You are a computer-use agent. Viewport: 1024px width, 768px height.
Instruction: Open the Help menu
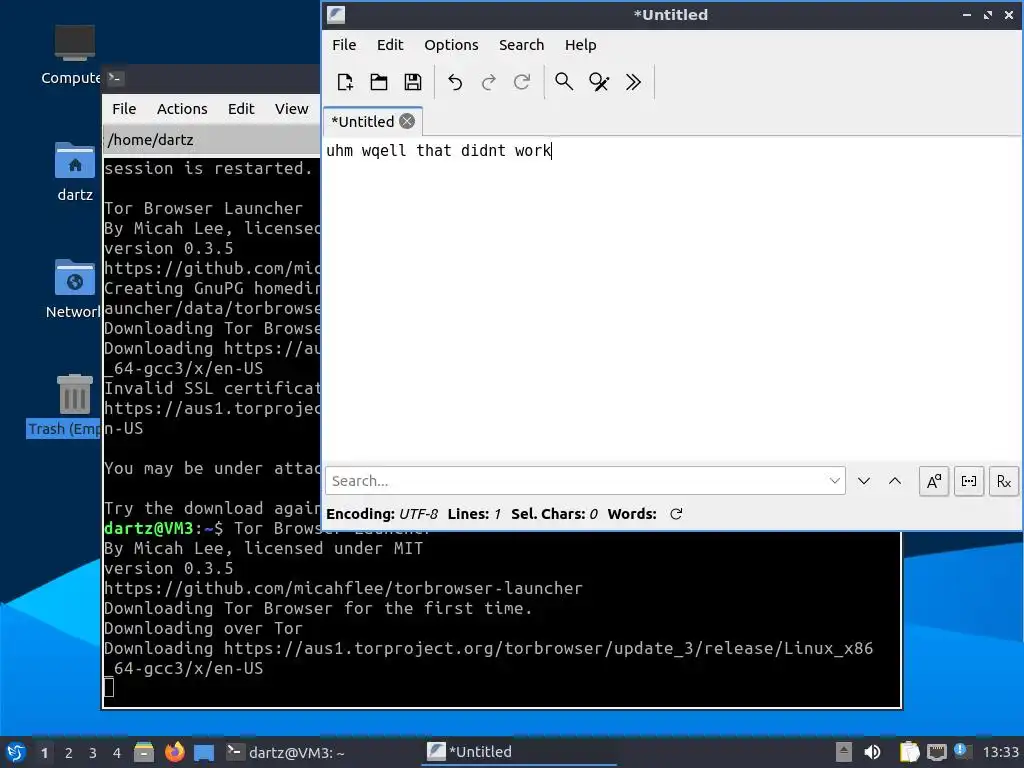pyautogui.click(x=580, y=45)
